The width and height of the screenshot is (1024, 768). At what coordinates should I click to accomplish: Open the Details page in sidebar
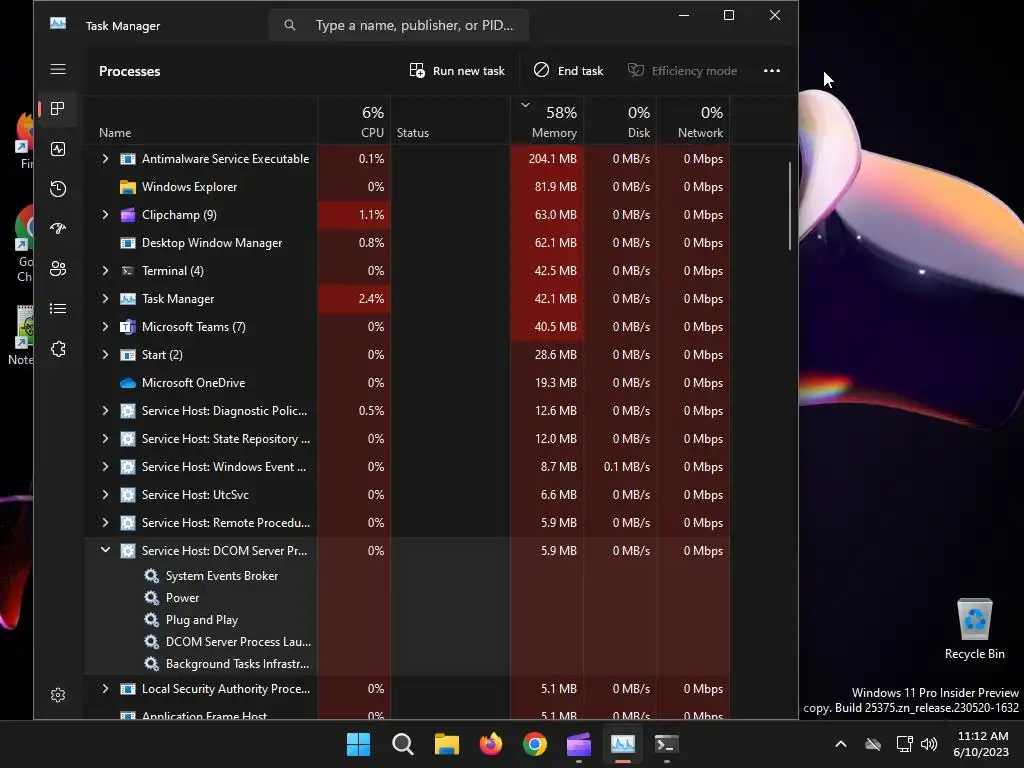[58, 308]
